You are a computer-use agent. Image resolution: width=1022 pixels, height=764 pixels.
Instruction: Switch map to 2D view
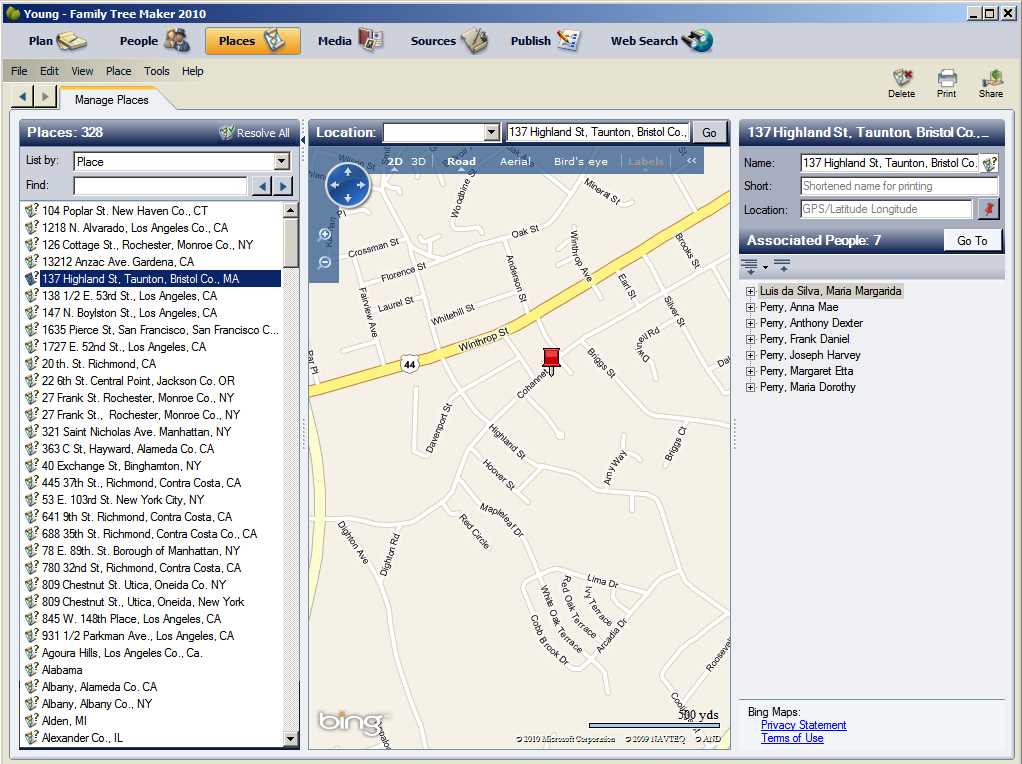(x=395, y=162)
